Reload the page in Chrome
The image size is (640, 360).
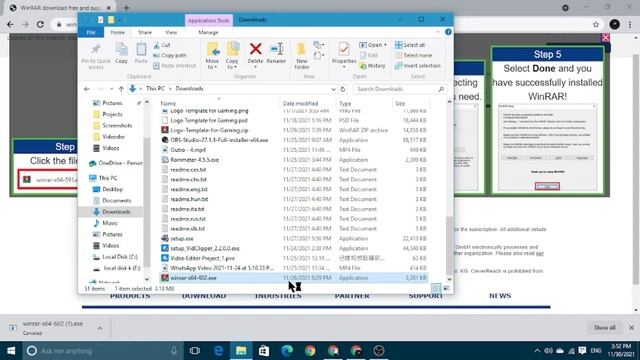40,24
